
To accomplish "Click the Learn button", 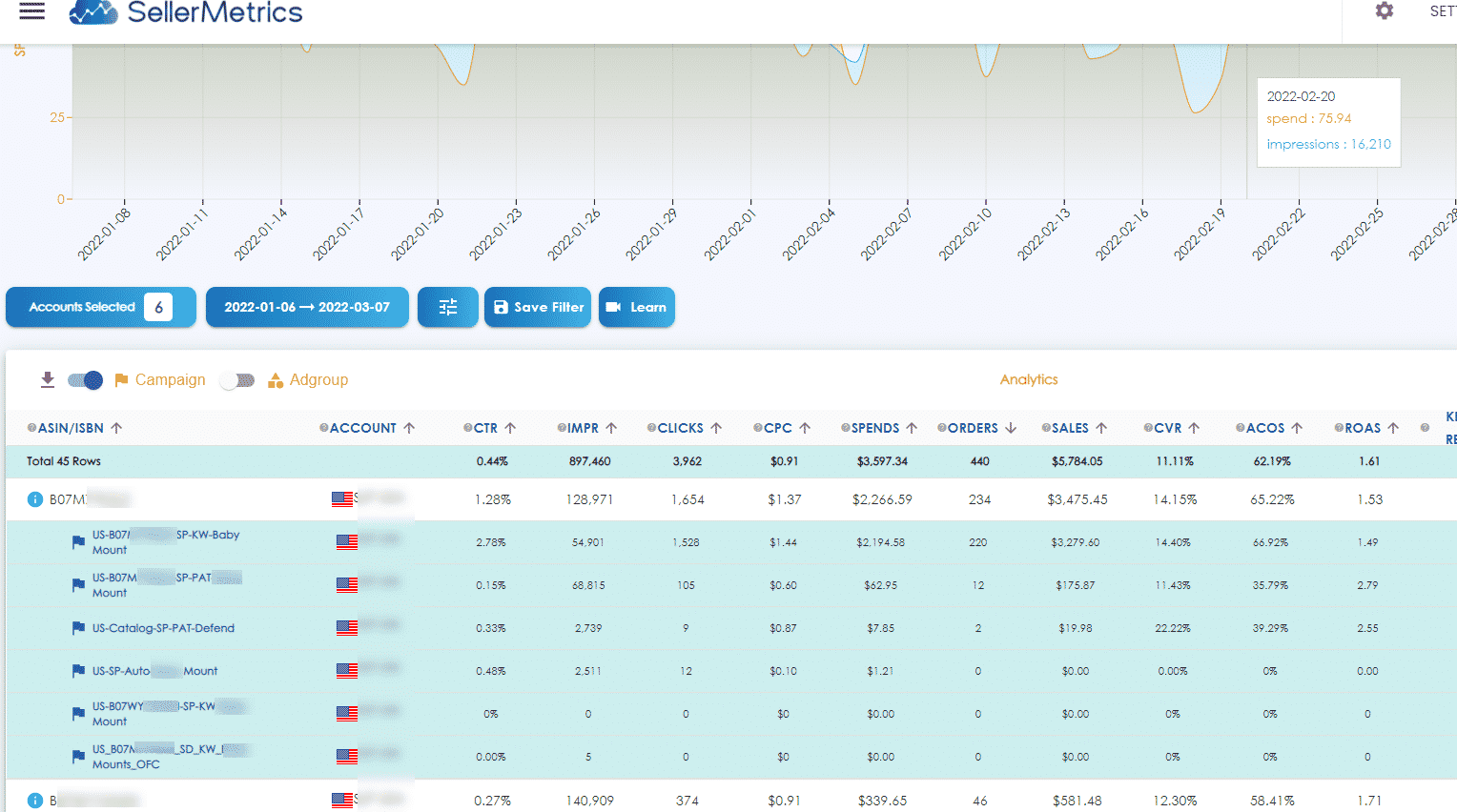I will pos(636,307).
